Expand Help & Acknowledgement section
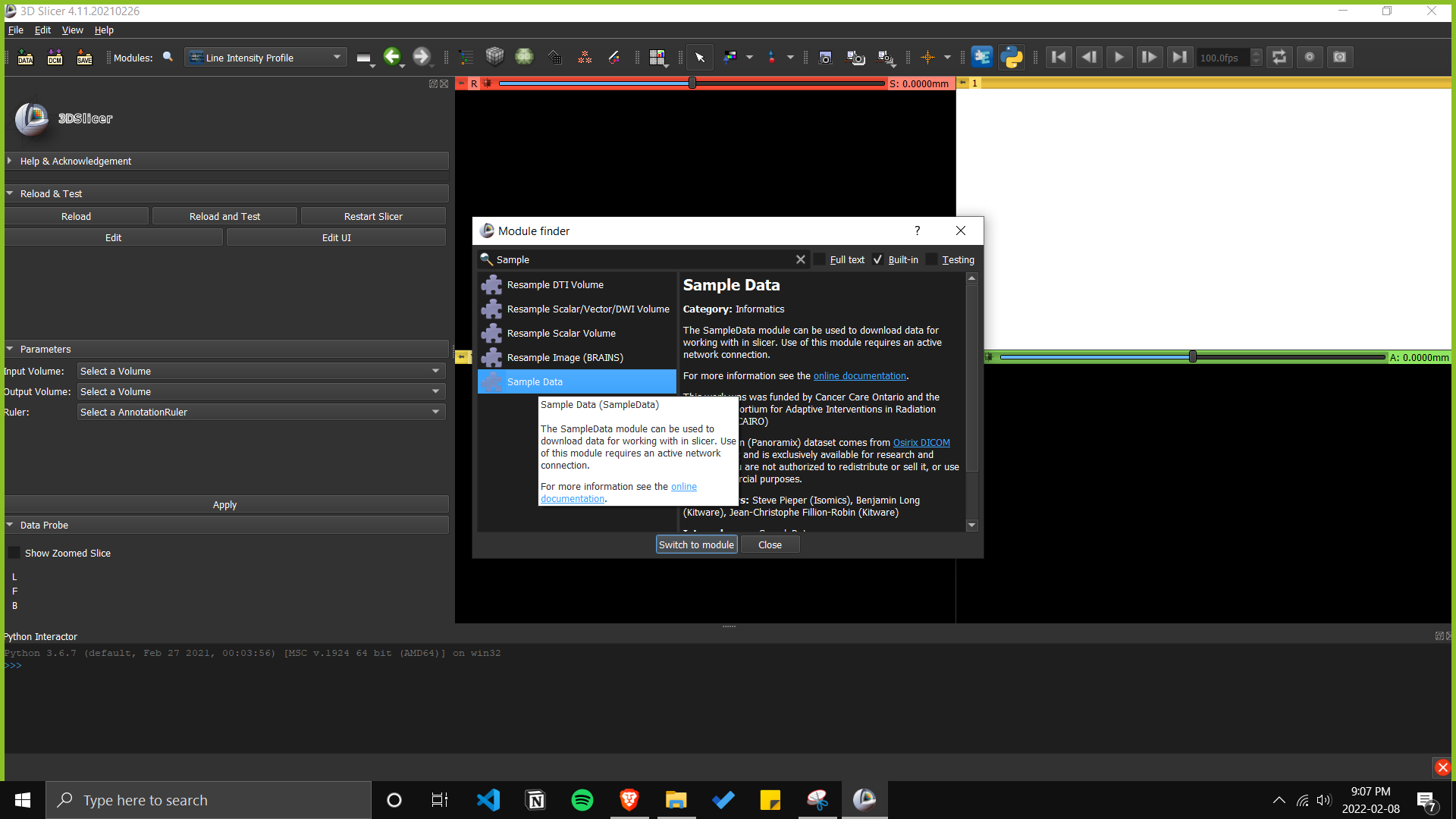Screen dimensions: 1456x819 [x=226, y=161]
